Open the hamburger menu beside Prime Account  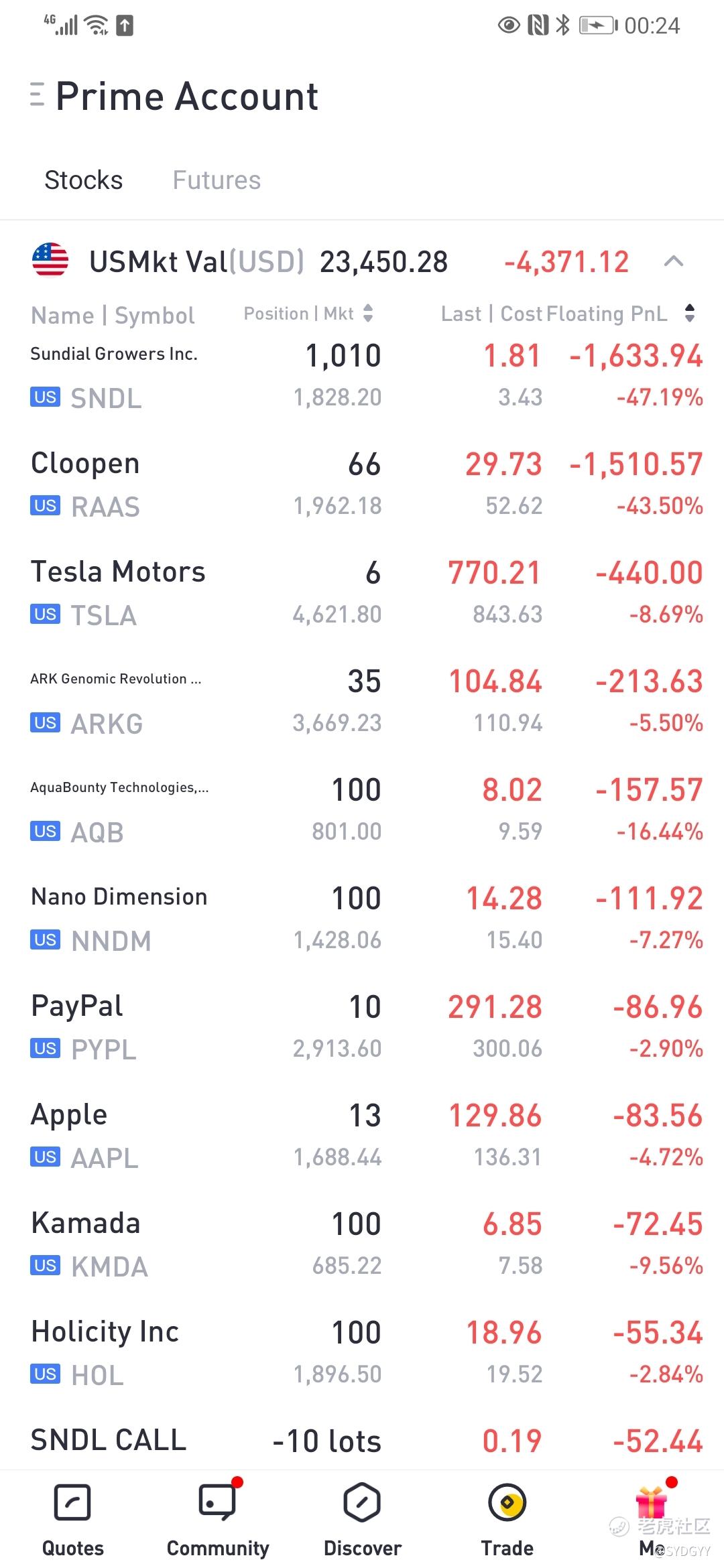pos(38,94)
